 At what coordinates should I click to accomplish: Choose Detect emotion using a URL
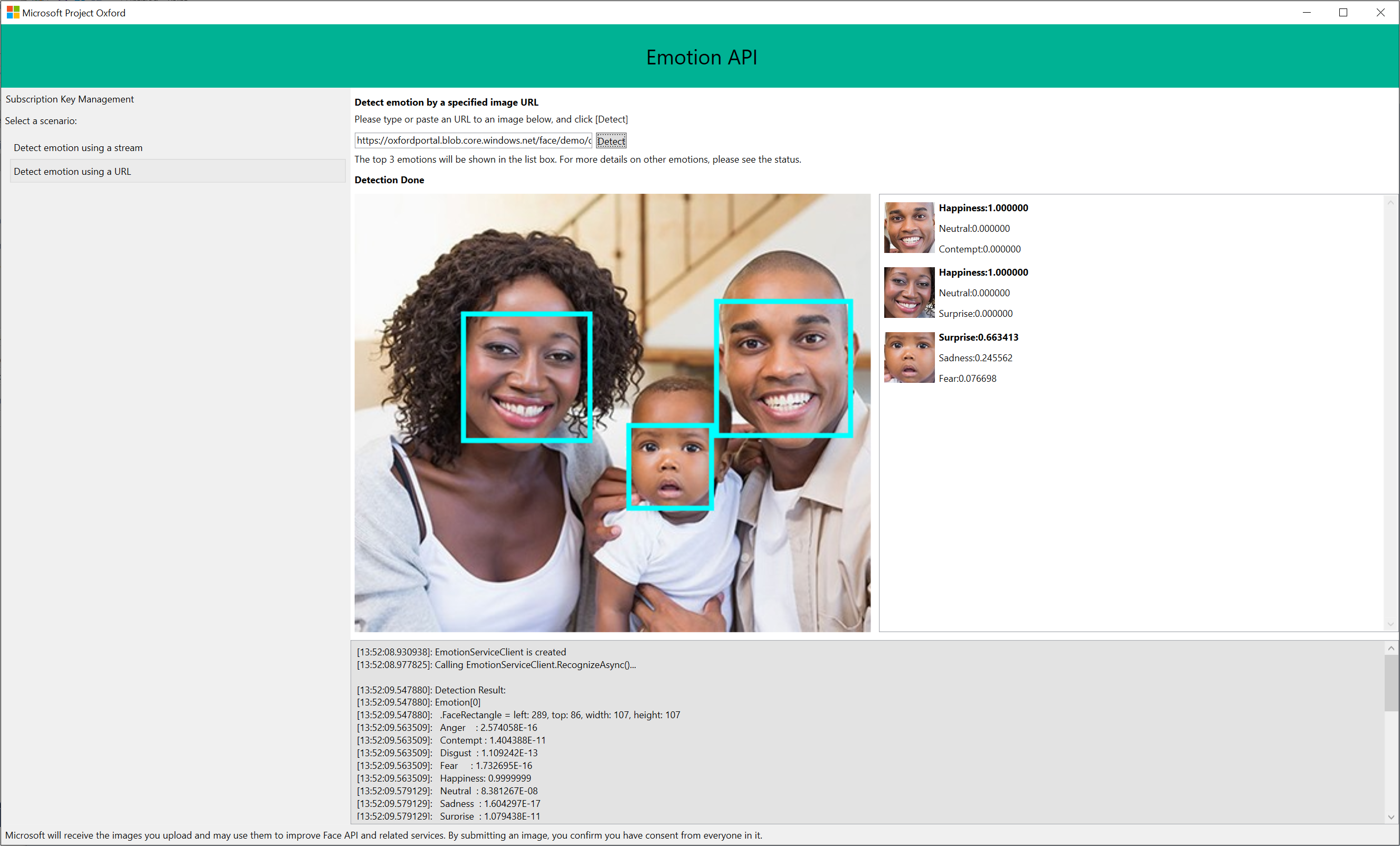[x=73, y=172]
